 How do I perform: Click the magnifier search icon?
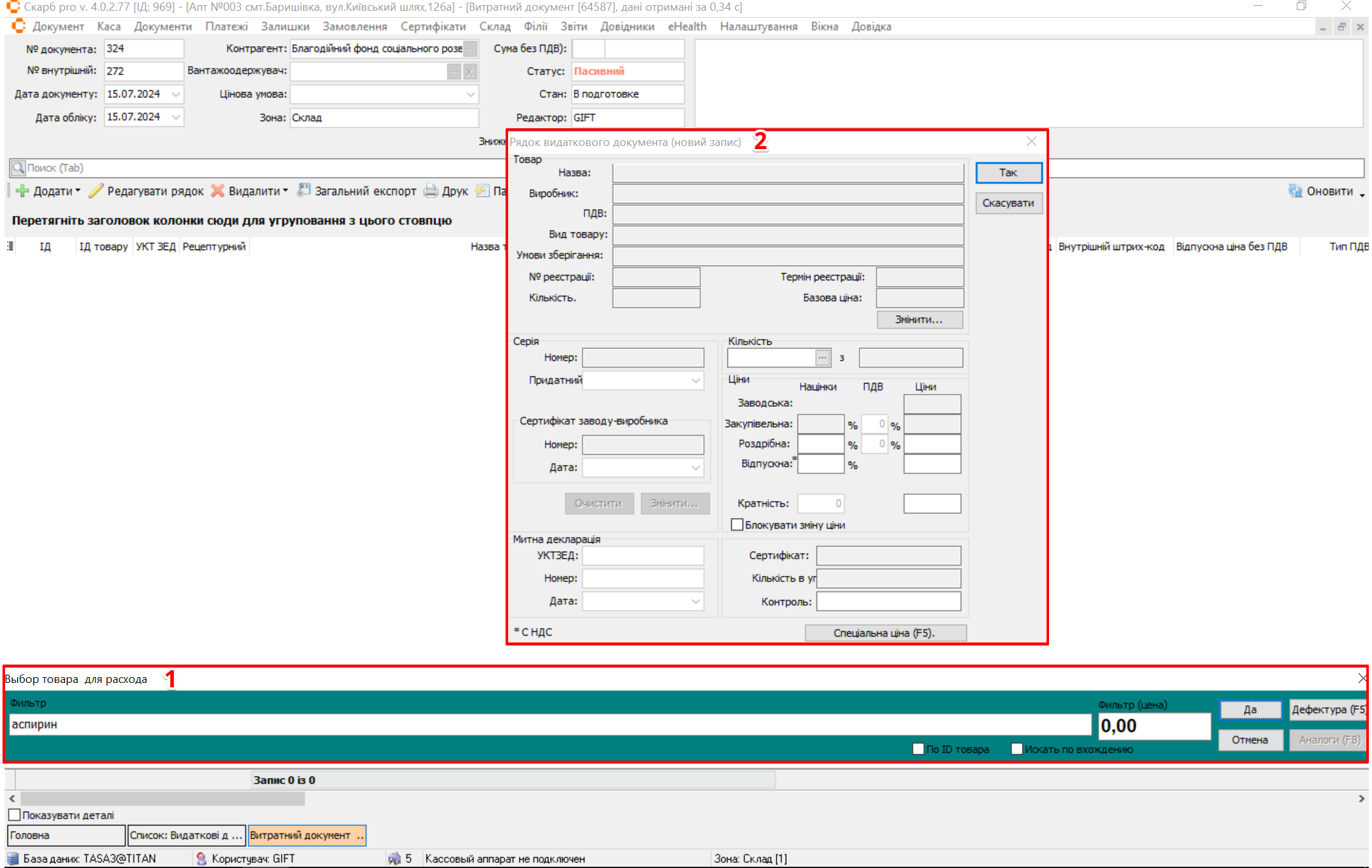click(x=18, y=168)
